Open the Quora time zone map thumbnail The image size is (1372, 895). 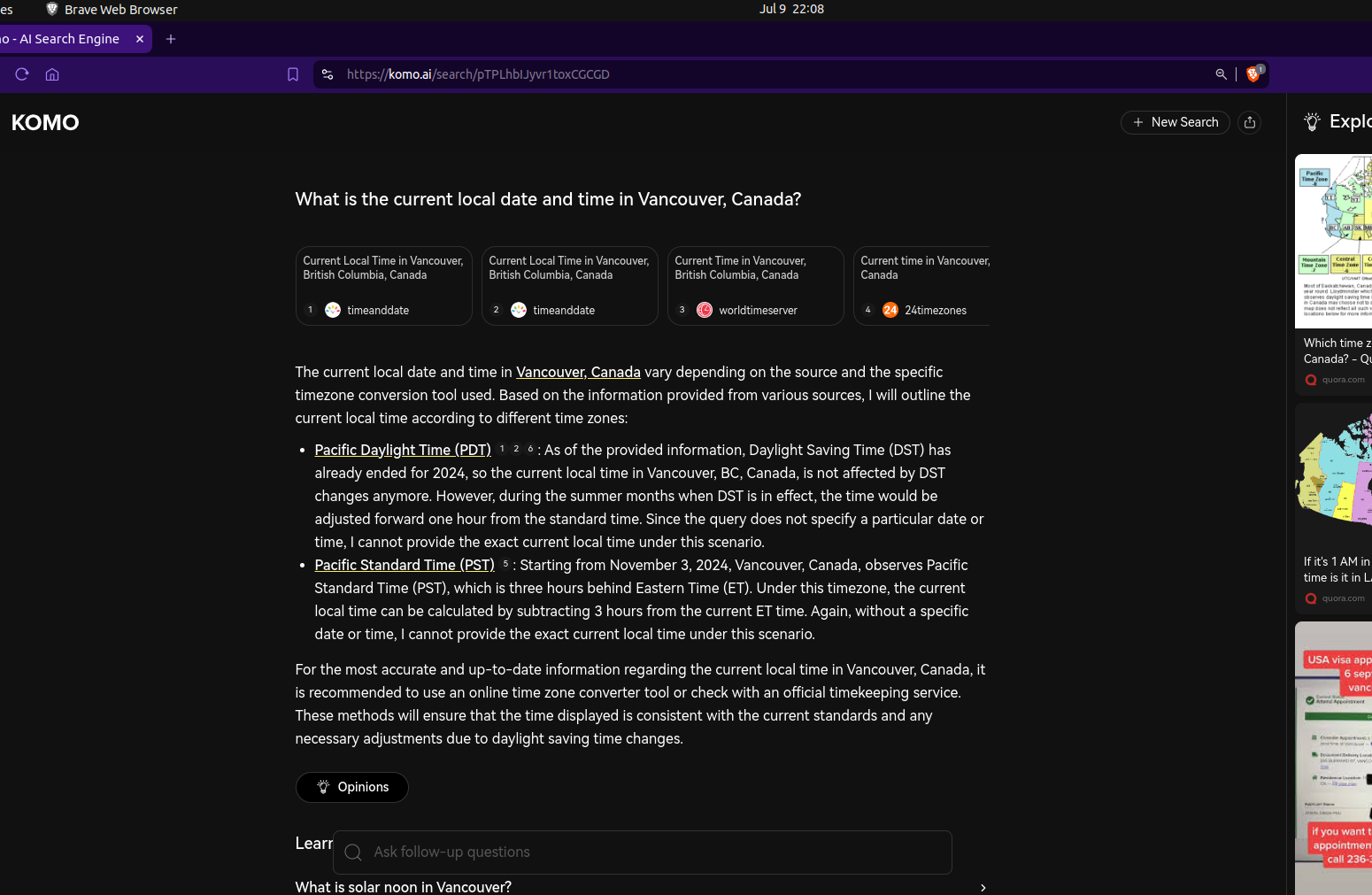[1333, 241]
